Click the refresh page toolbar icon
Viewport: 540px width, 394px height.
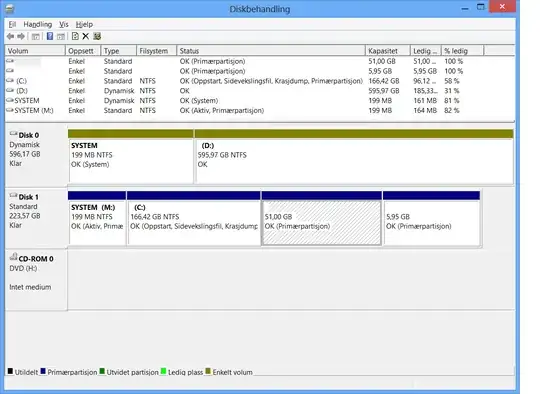coord(75,36)
